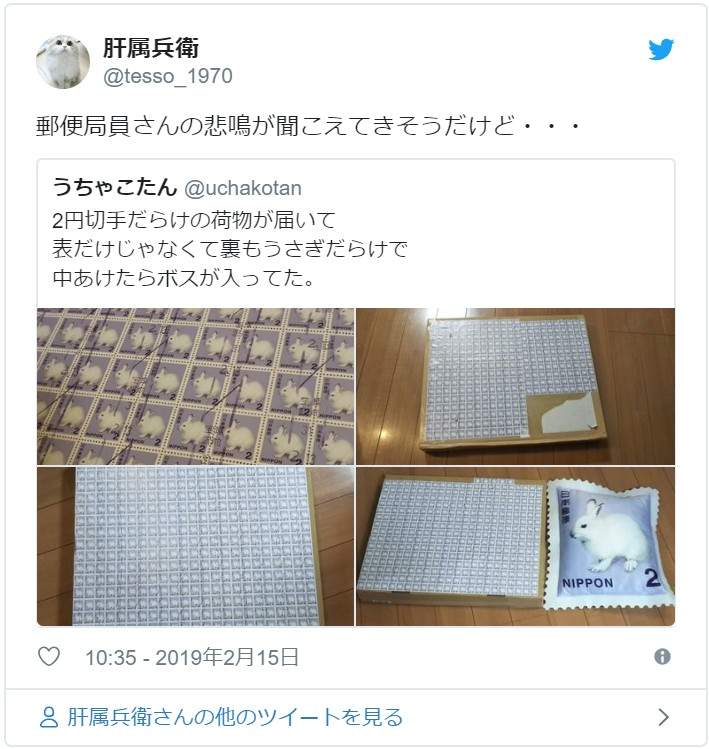Click the person icon beside 肝属兵衛さん
The width and height of the screenshot is (709, 749).
click(49, 717)
